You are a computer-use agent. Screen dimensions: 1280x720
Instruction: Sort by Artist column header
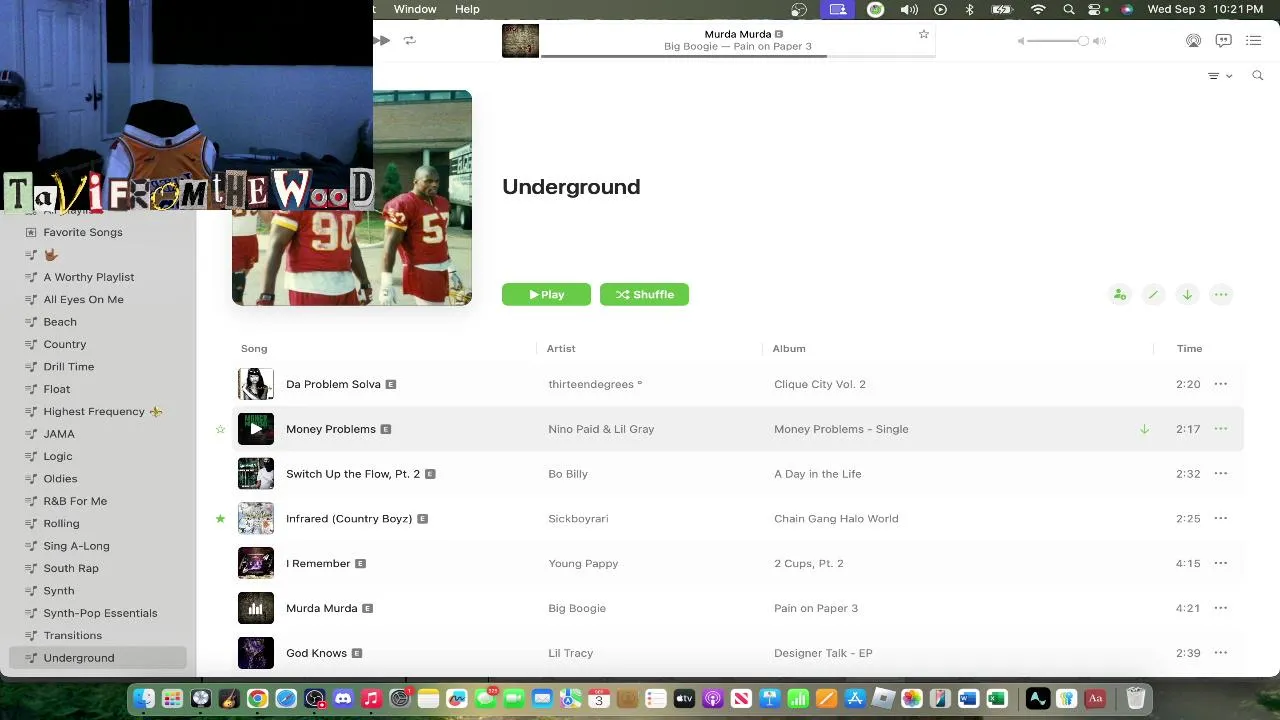(x=561, y=348)
